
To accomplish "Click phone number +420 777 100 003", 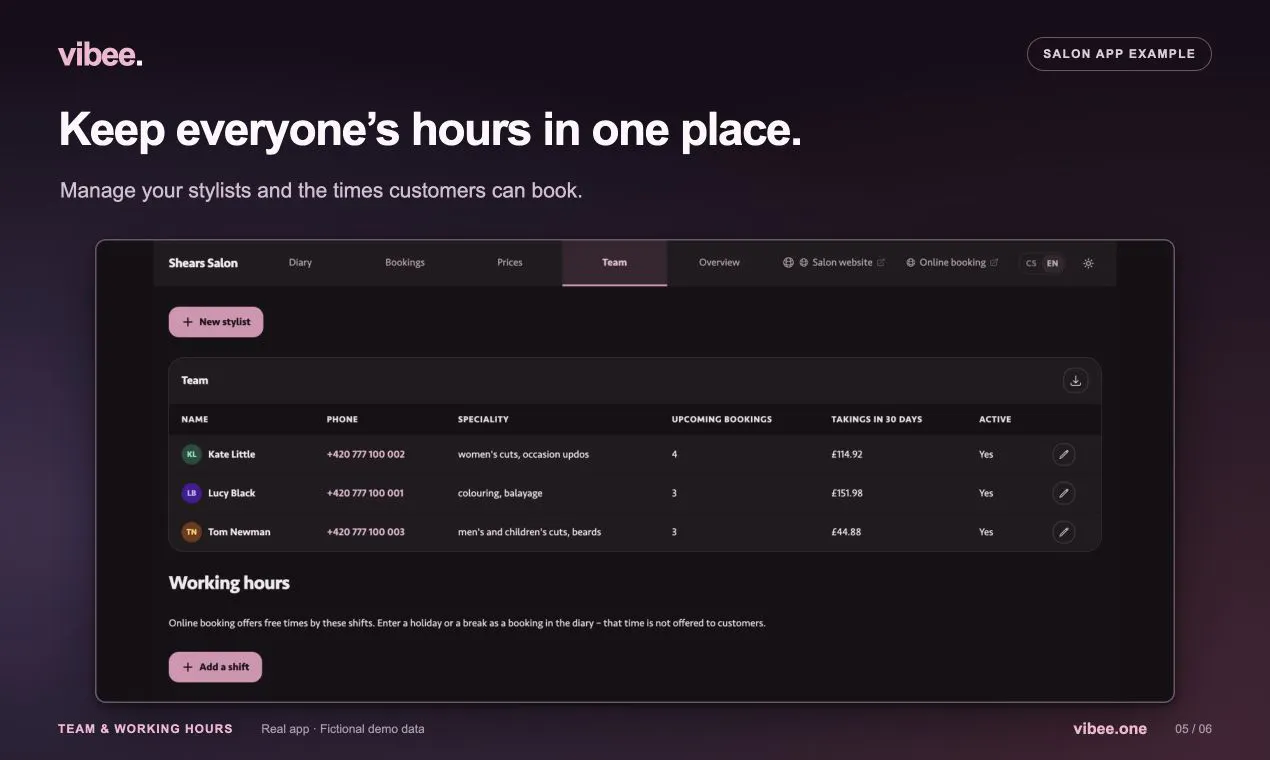I will (x=366, y=532).
